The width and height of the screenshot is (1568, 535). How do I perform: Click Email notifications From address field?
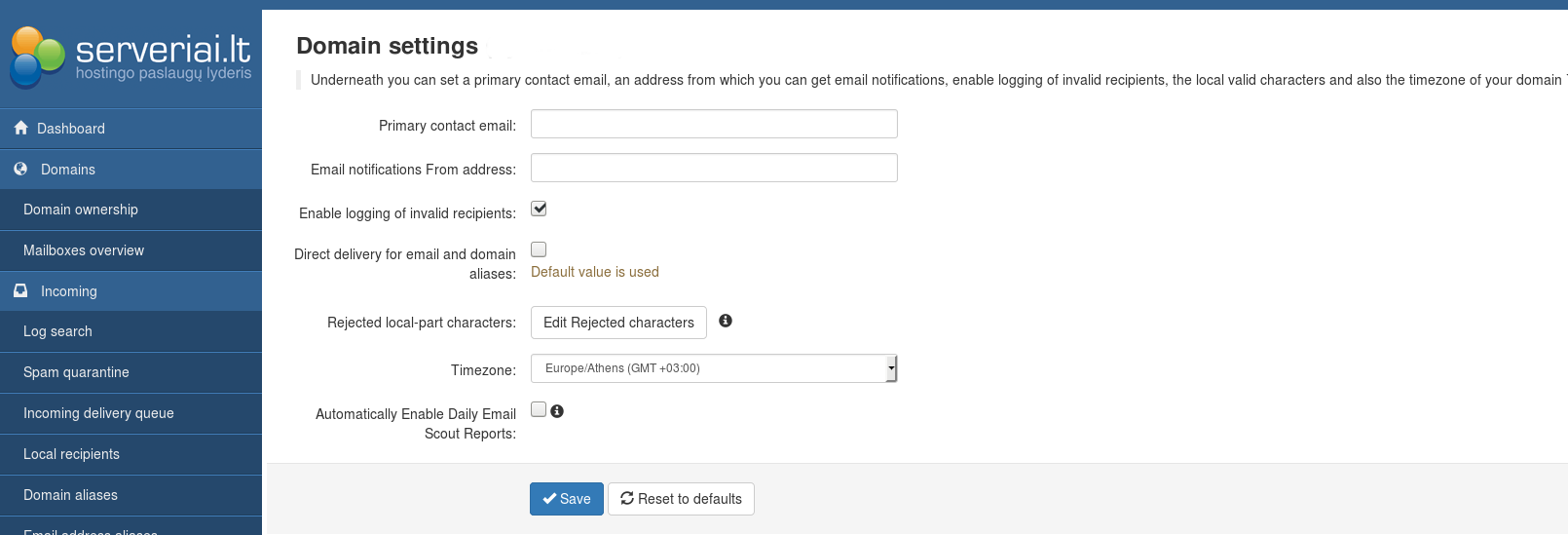click(714, 168)
